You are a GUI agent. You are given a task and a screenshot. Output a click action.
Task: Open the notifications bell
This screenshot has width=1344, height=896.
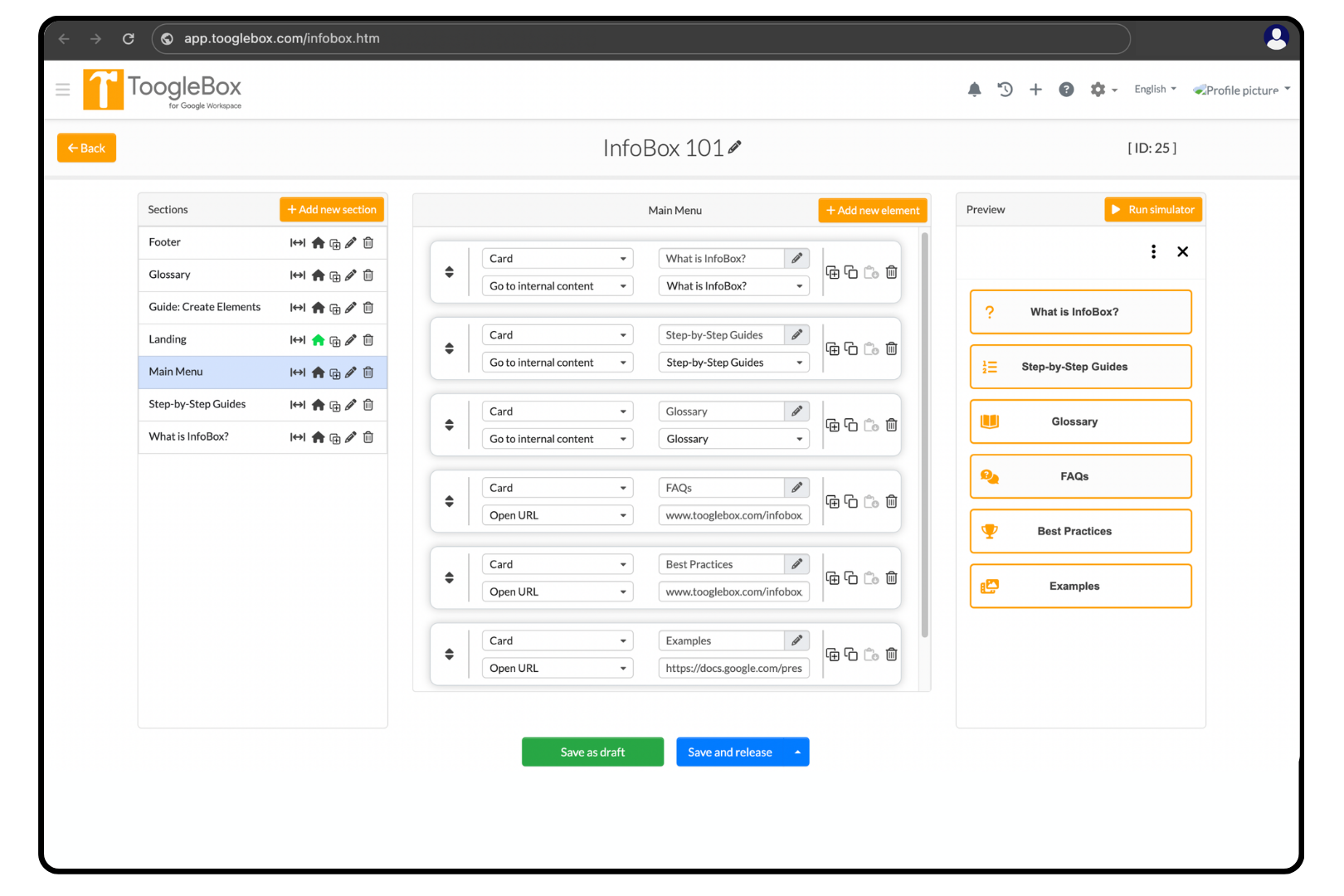coord(974,89)
